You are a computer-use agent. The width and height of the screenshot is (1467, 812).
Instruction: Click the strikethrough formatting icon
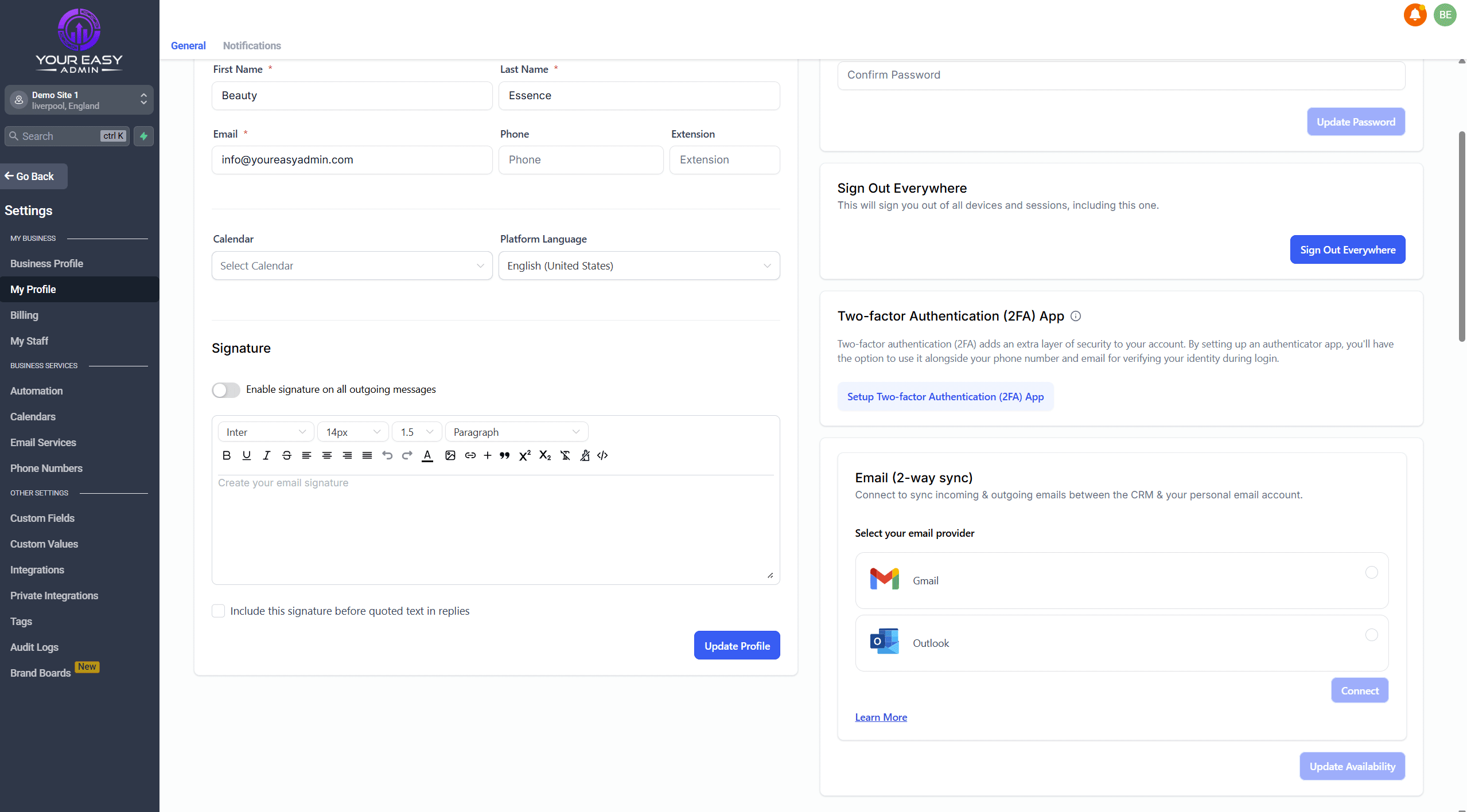286,455
